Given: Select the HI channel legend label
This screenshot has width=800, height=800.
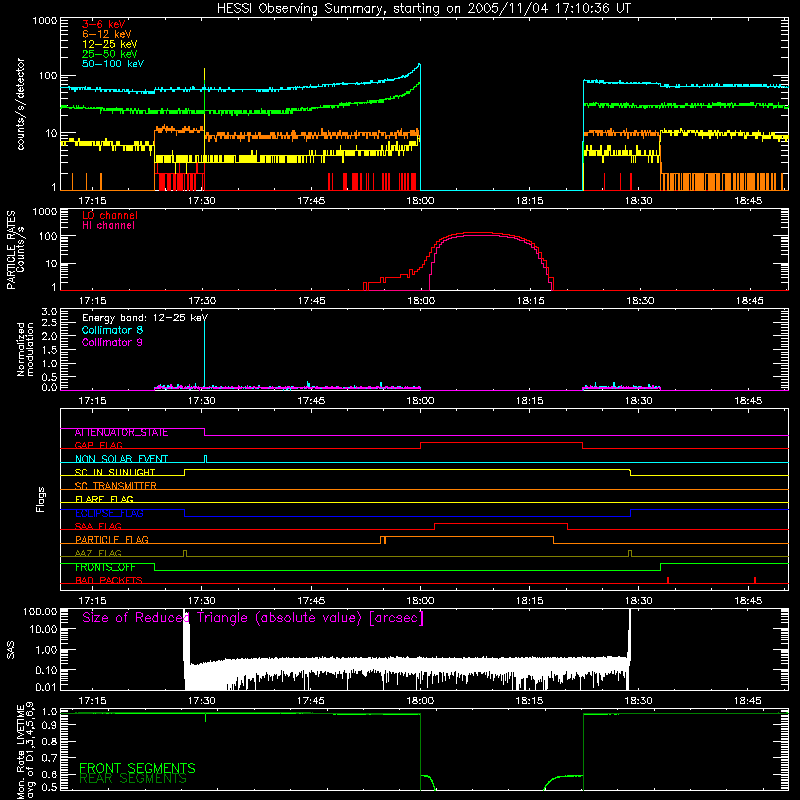Looking at the screenshot, I should [x=109, y=226].
